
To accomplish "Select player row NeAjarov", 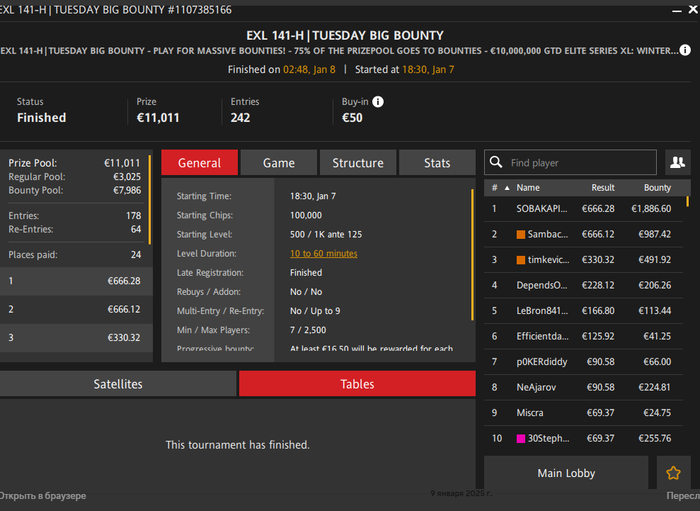I will click(583, 387).
